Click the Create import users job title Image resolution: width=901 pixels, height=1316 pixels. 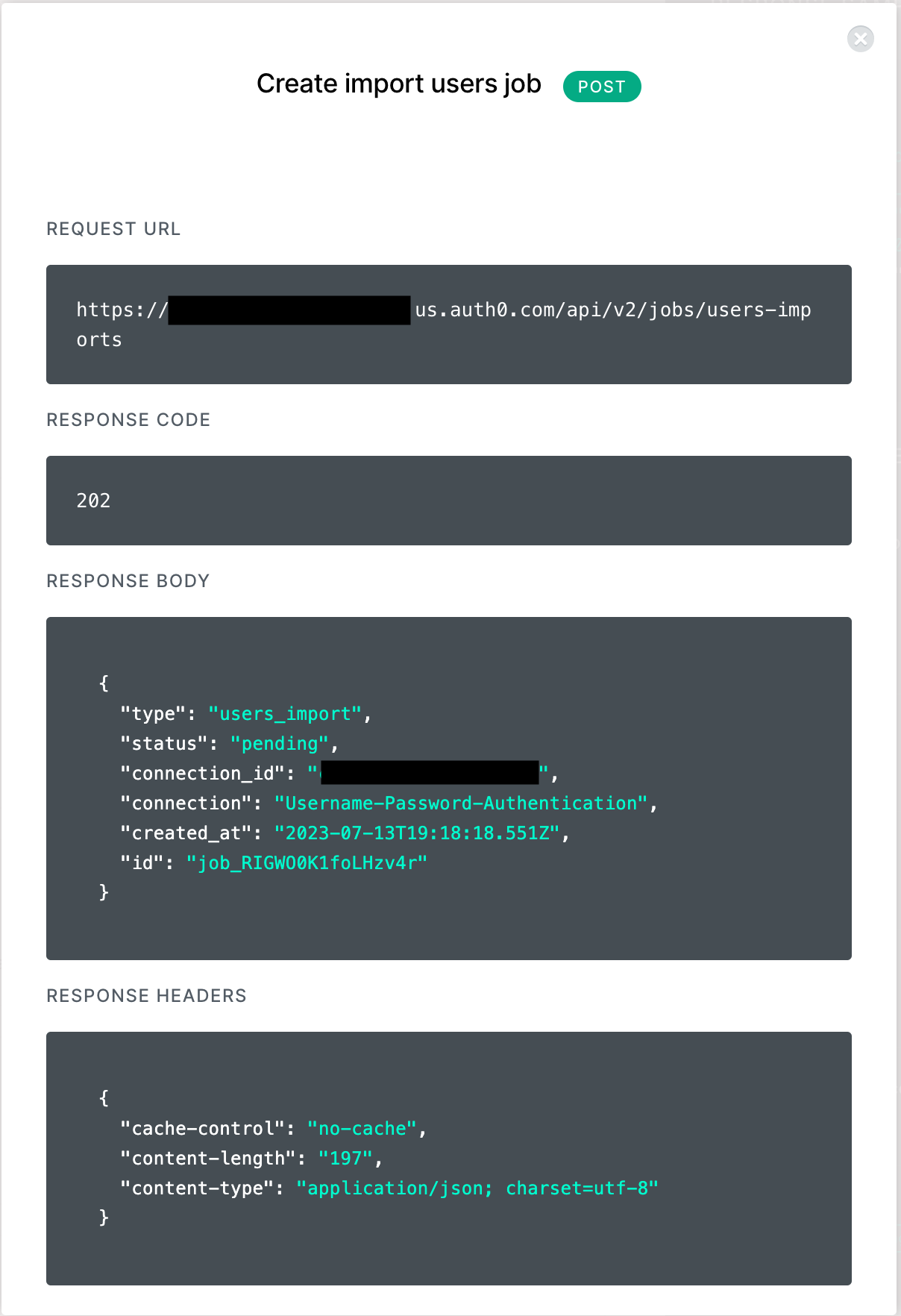pos(398,84)
